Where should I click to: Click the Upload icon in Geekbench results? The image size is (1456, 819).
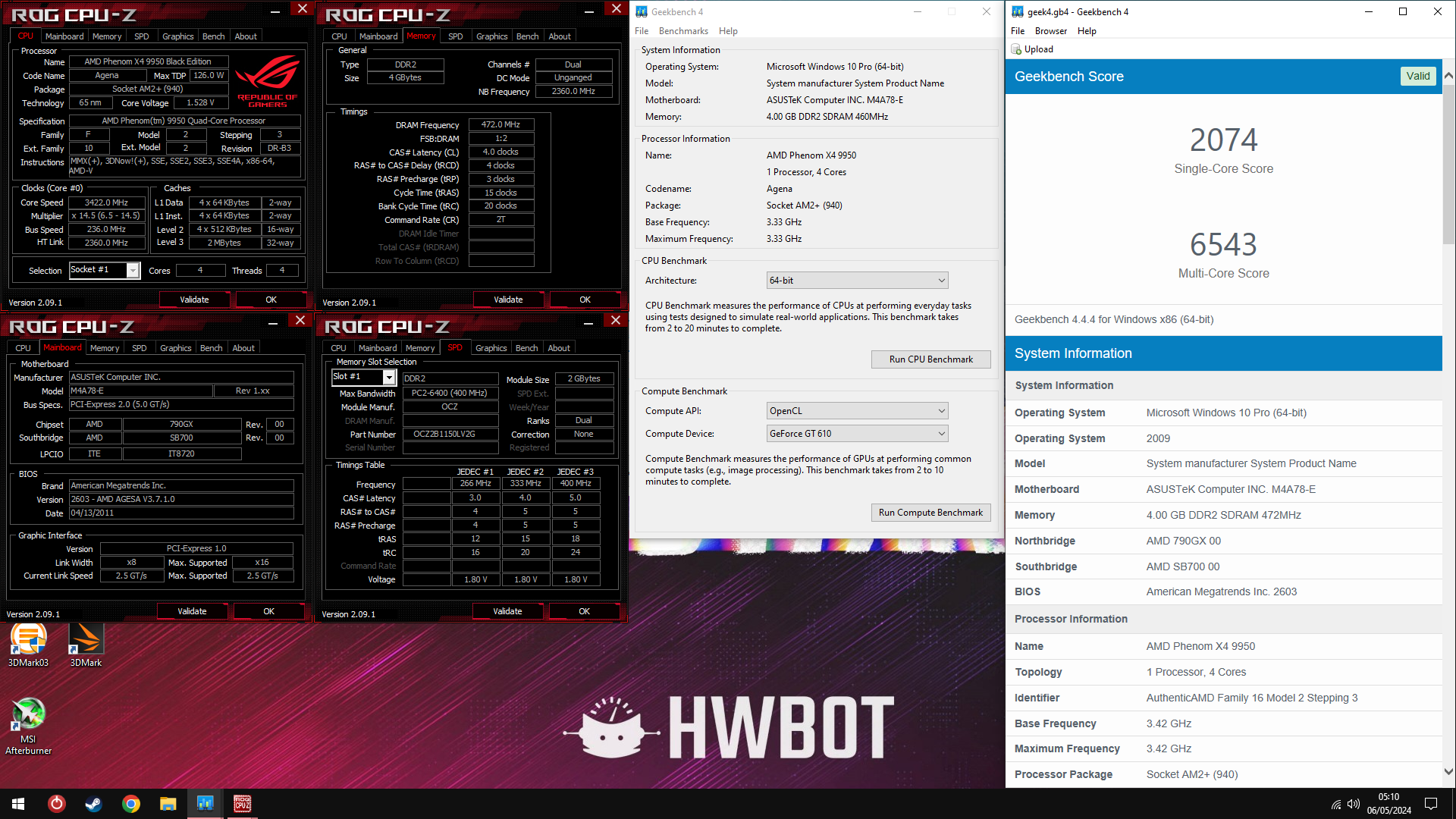point(1017,49)
